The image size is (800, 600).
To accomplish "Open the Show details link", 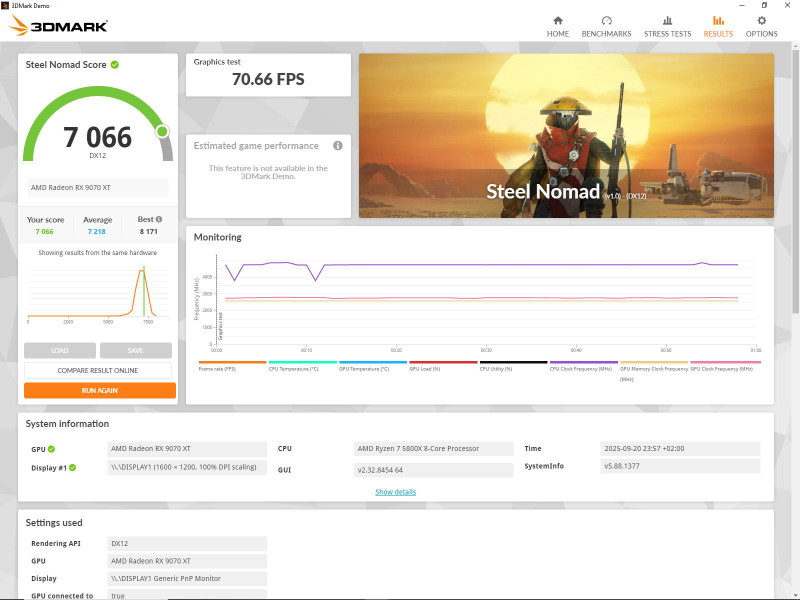I will tap(395, 492).
